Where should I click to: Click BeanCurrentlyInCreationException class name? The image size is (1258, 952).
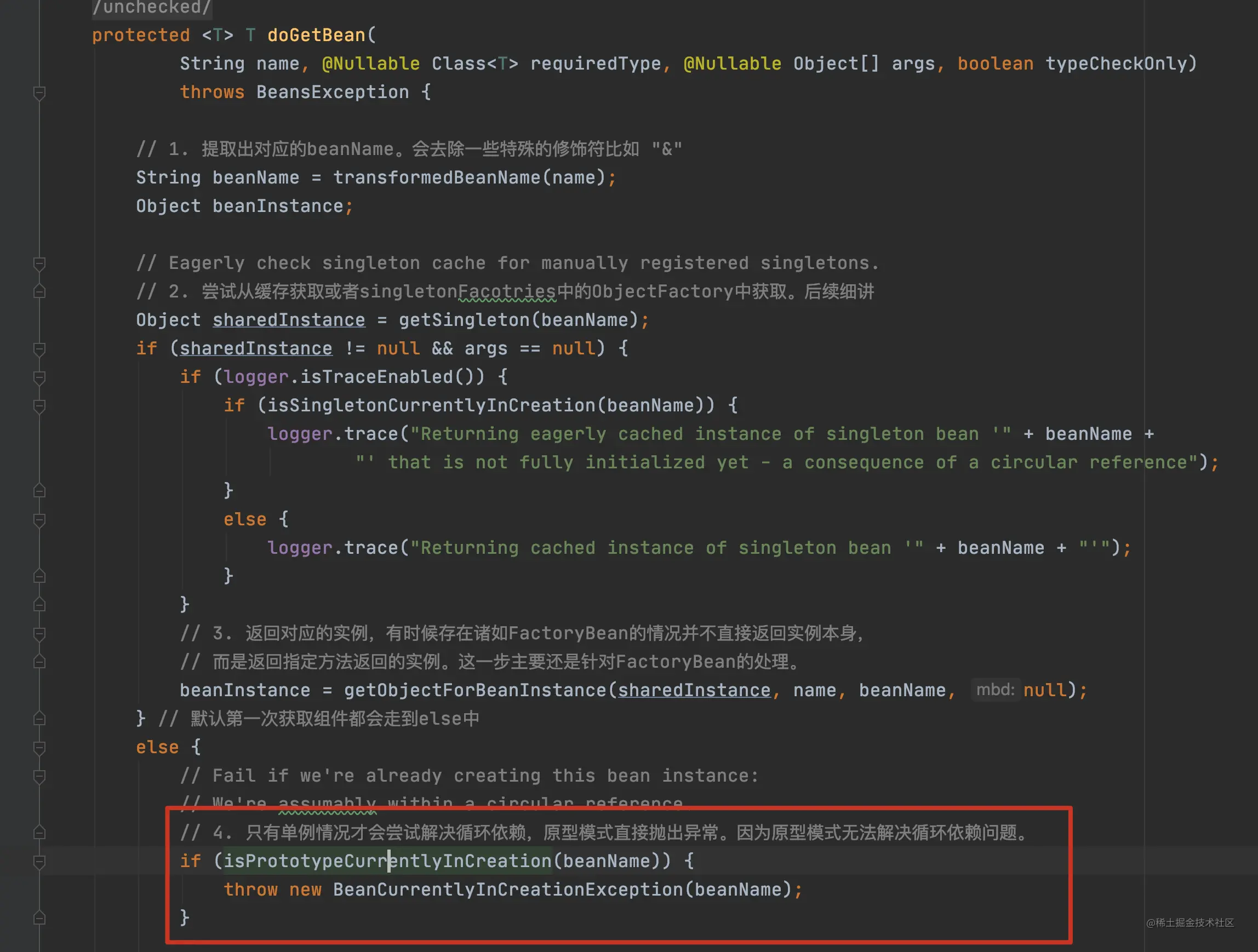click(508, 889)
